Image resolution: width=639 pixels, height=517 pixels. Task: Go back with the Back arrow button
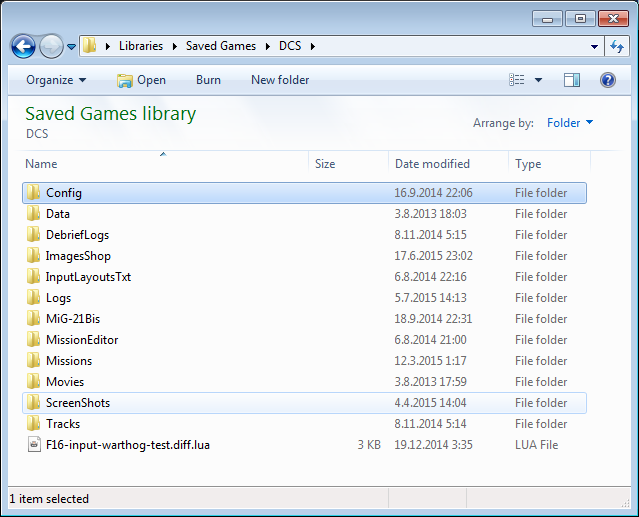(x=23, y=46)
